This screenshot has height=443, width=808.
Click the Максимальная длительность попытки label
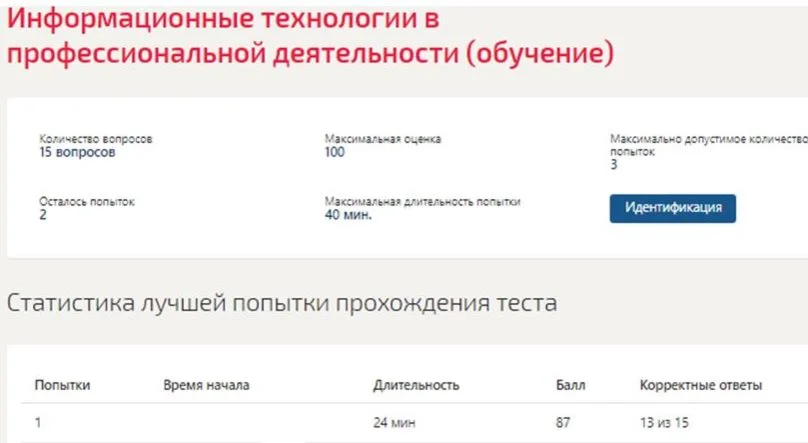[x=423, y=201]
